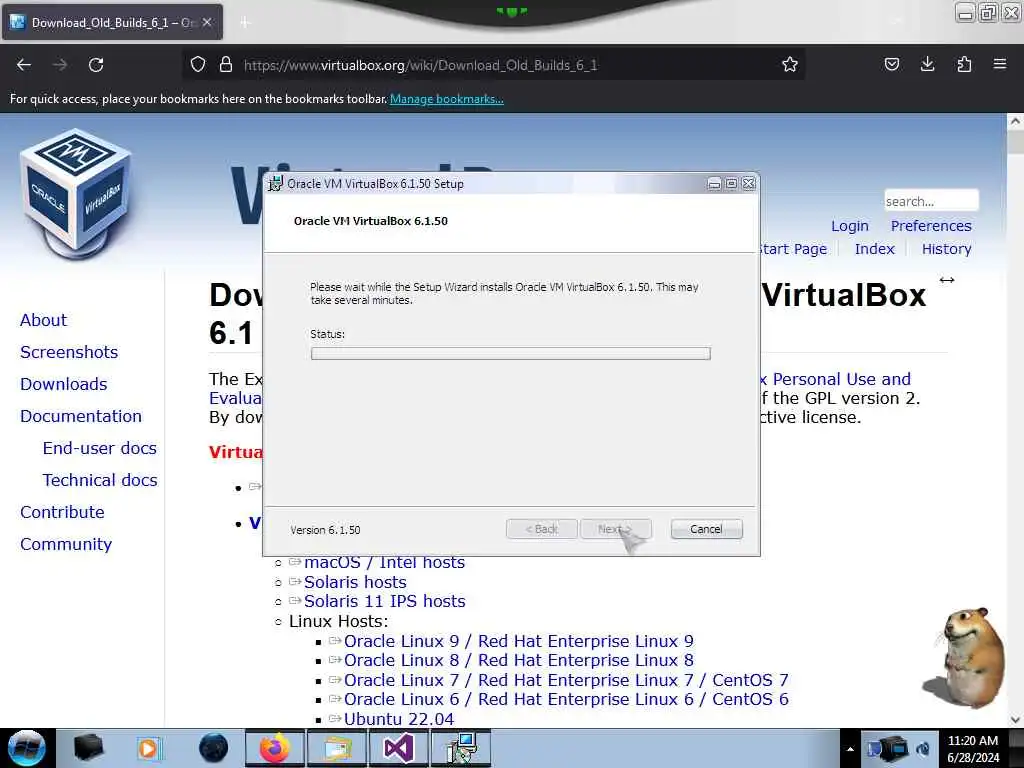Open the taskbar clock showing 11:20 AM

pyautogui.click(x=973, y=749)
